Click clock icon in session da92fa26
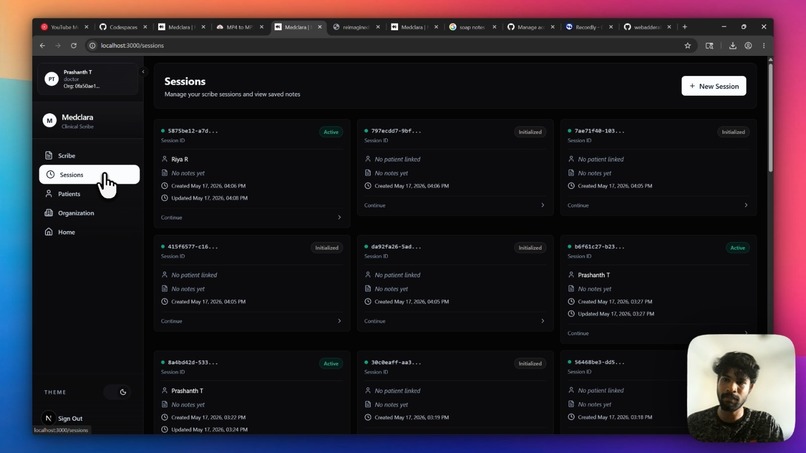The height and width of the screenshot is (453, 806). tap(368, 301)
